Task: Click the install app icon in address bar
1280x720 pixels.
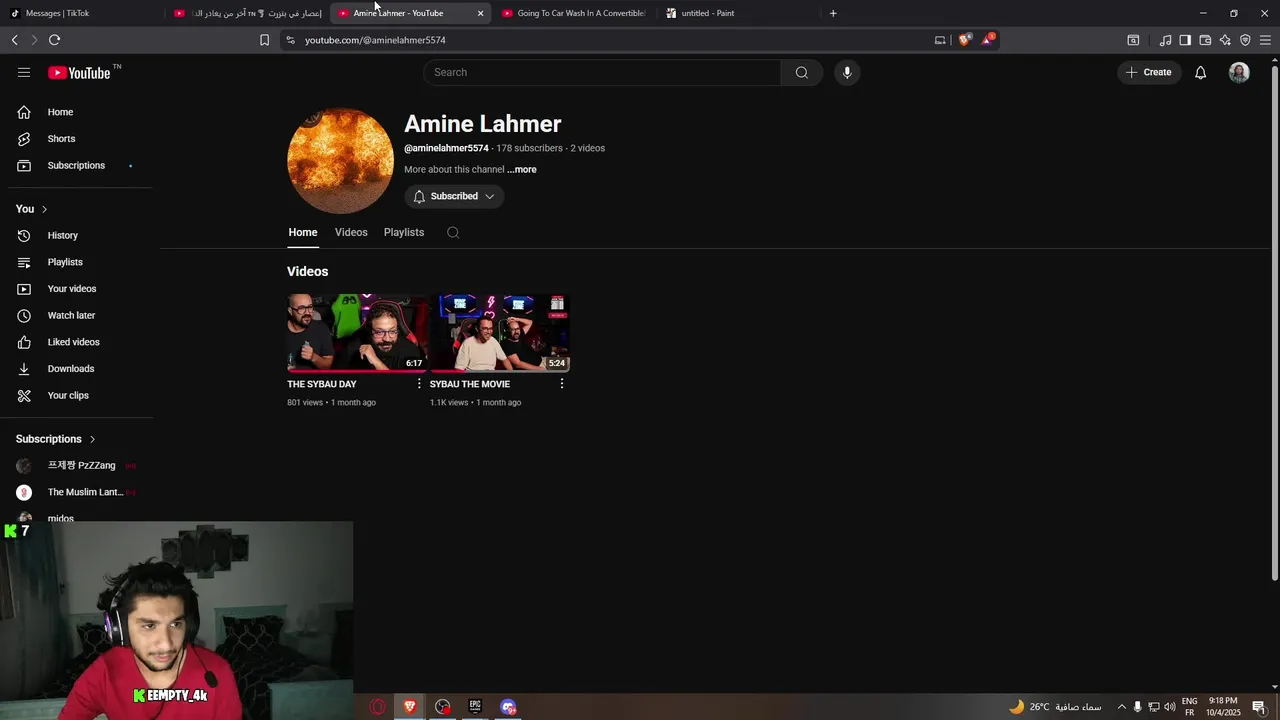Action: [940, 40]
